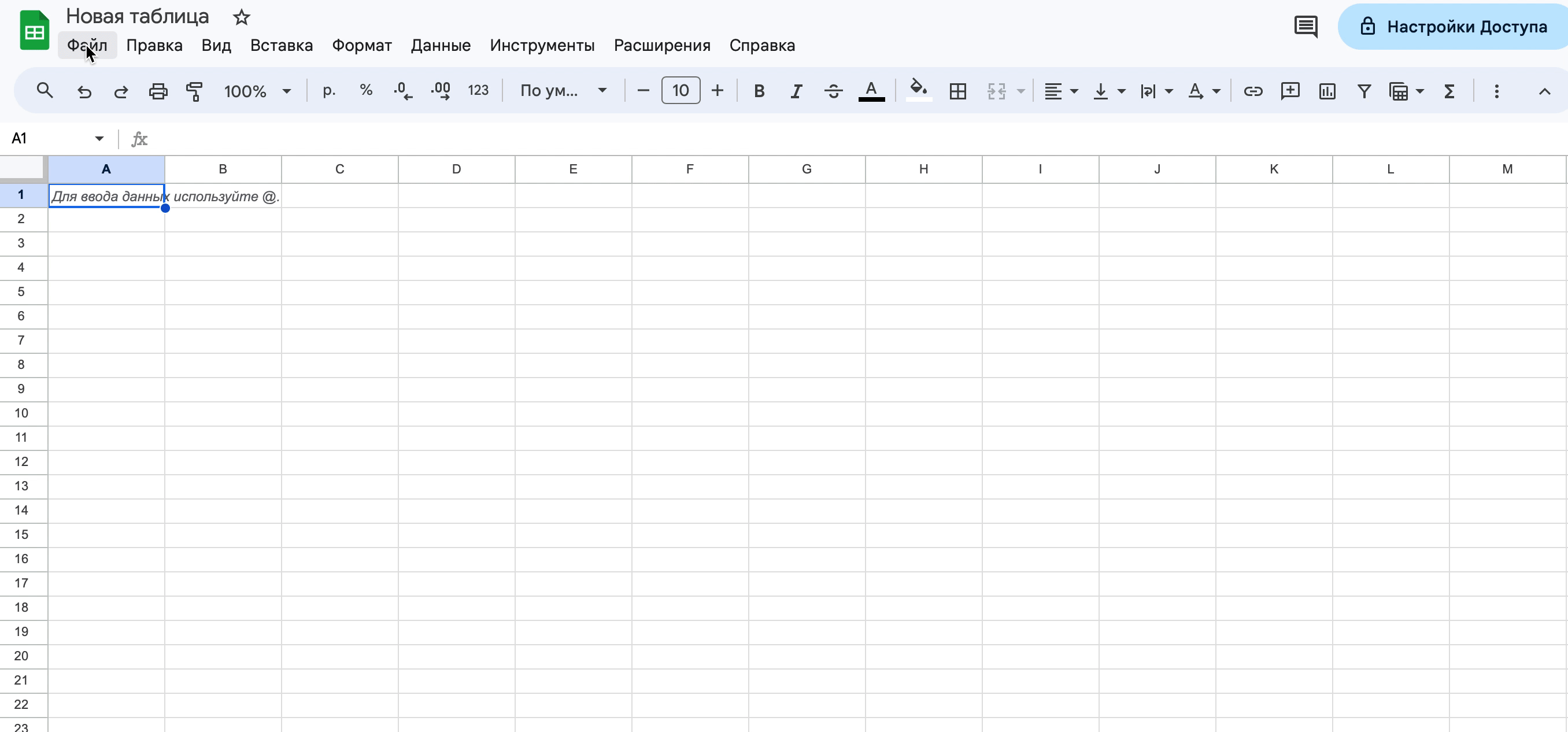Open the Правка menu
Screen dimensions: 1568x732
coord(154,46)
